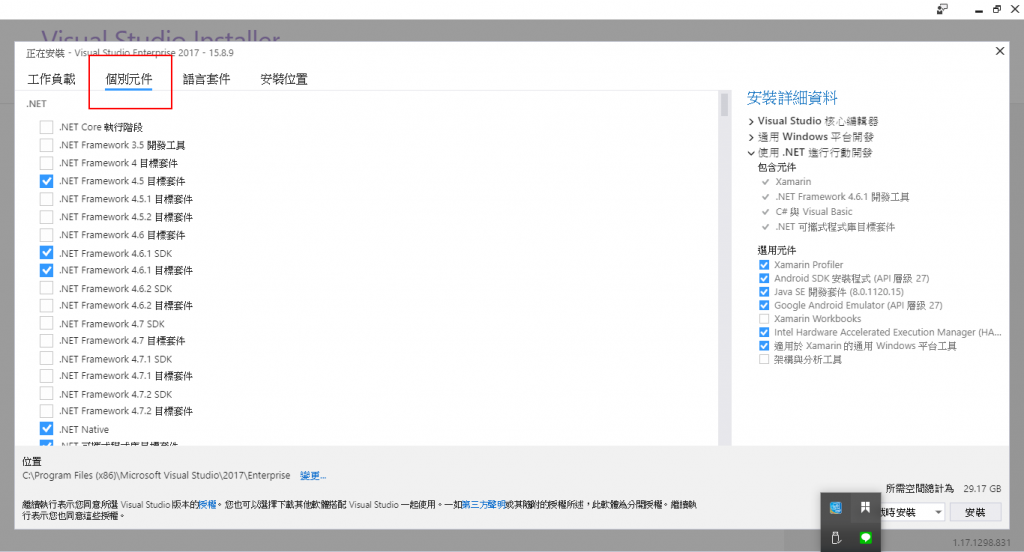Screen dimensions: 1024x552
Task: Go to the 安裝位置 tab
Action: (284, 79)
